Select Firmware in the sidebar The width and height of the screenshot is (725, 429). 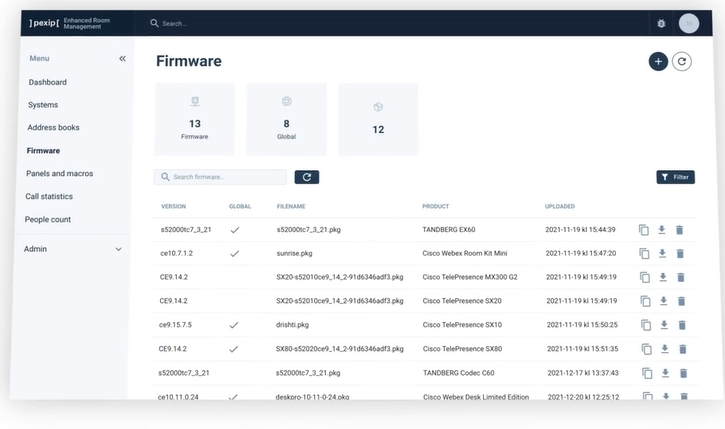(43, 150)
